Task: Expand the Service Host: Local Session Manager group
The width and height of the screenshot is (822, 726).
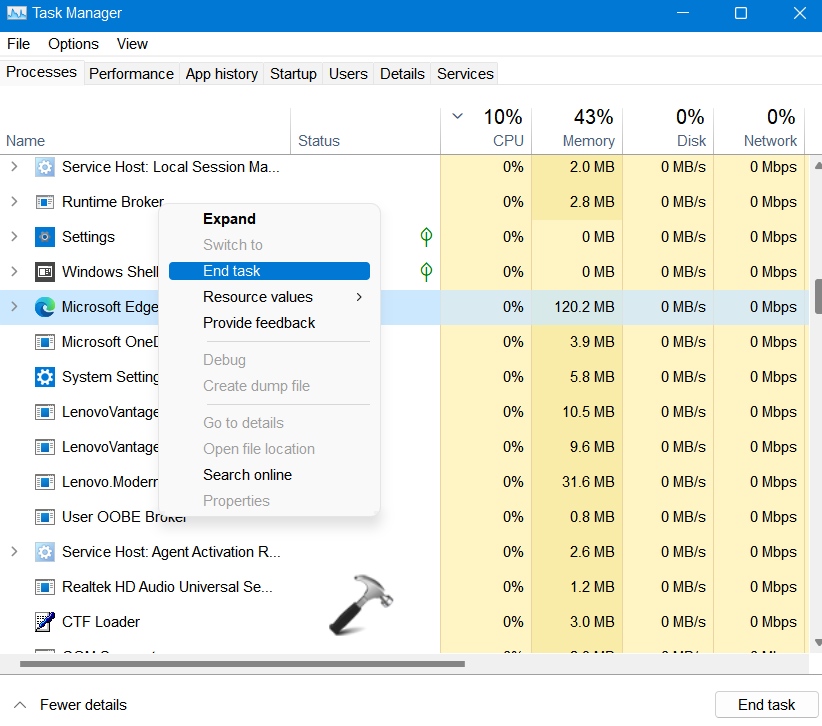Action: pos(14,167)
